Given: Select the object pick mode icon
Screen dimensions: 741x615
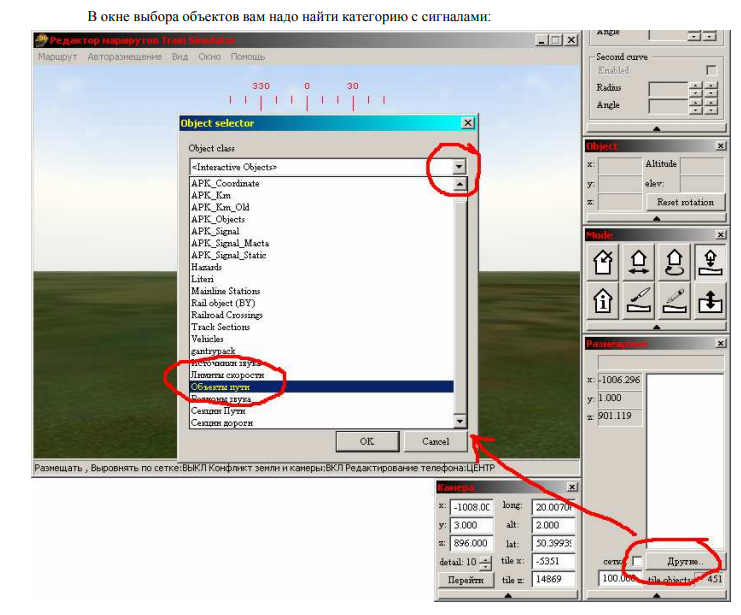Looking at the screenshot, I should (x=602, y=263).
